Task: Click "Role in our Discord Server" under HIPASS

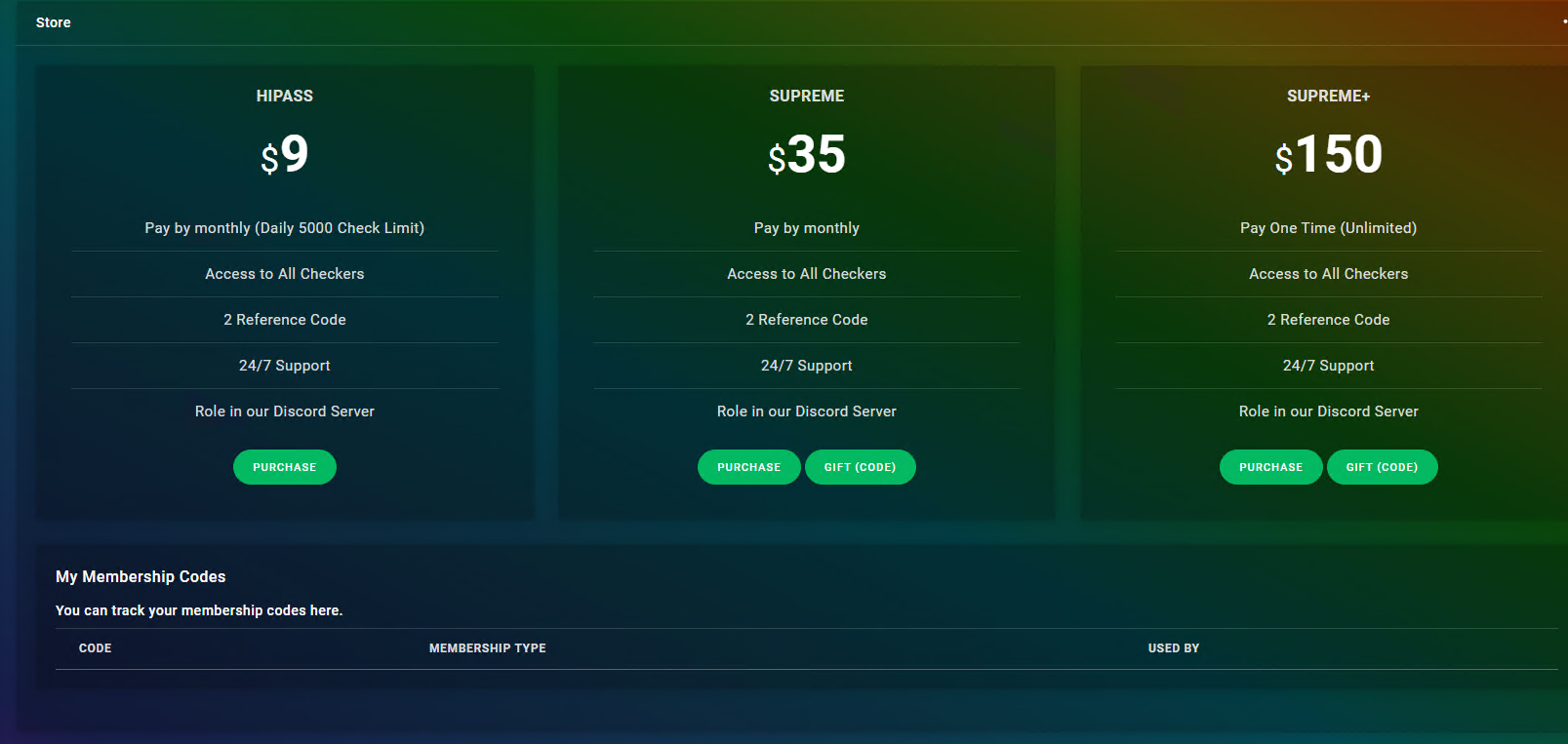Action: 285,411
